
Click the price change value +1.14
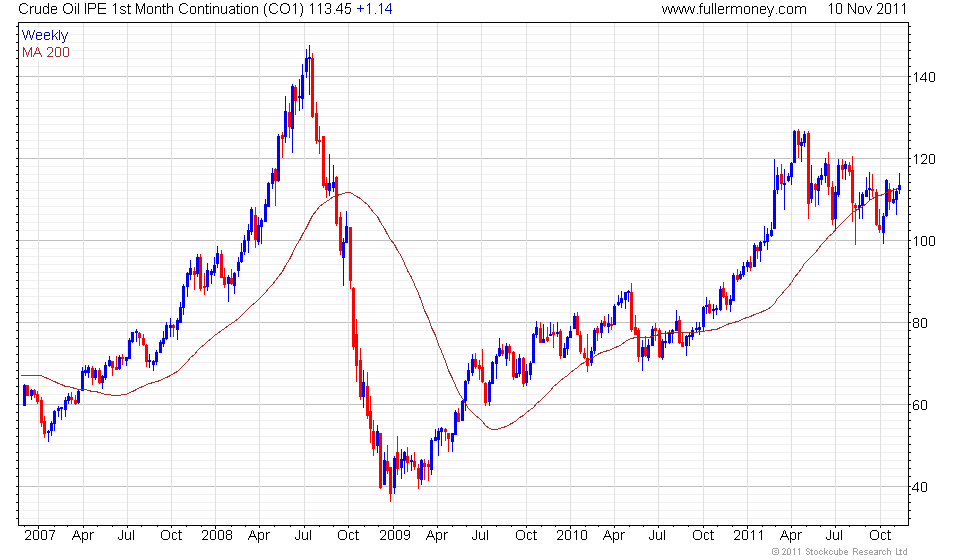(374, 9)
